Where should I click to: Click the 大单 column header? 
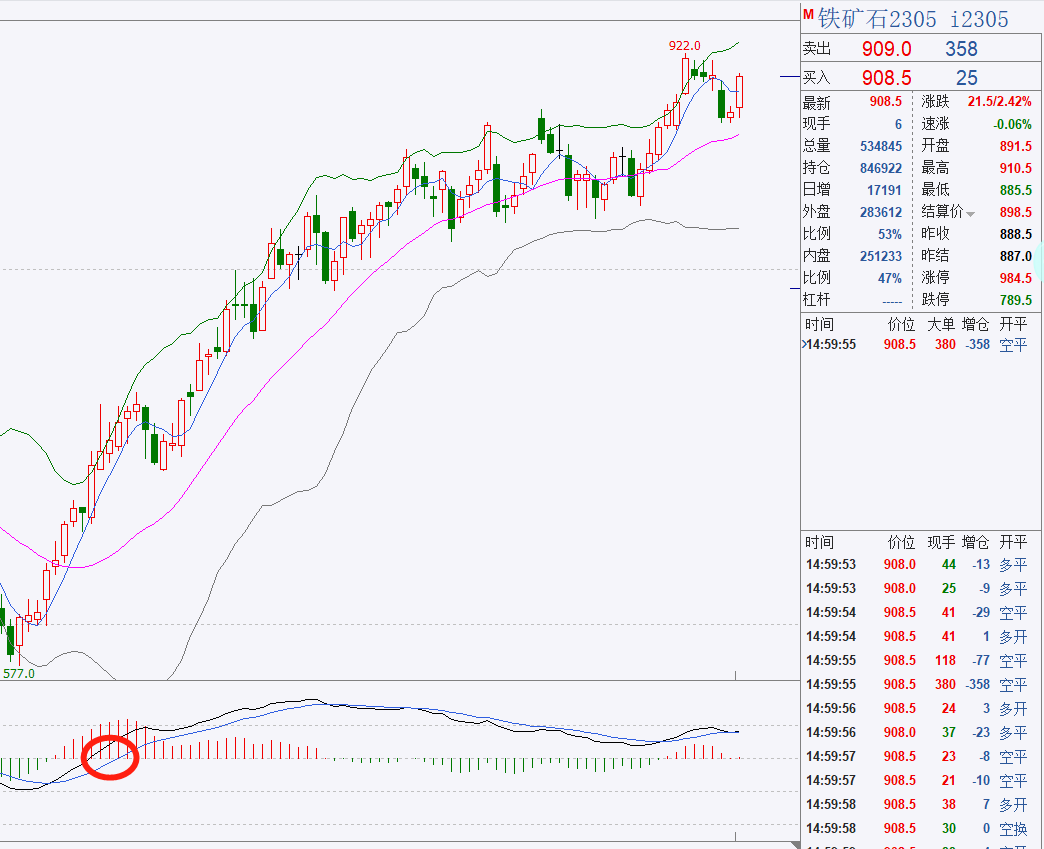coord(940,324)
